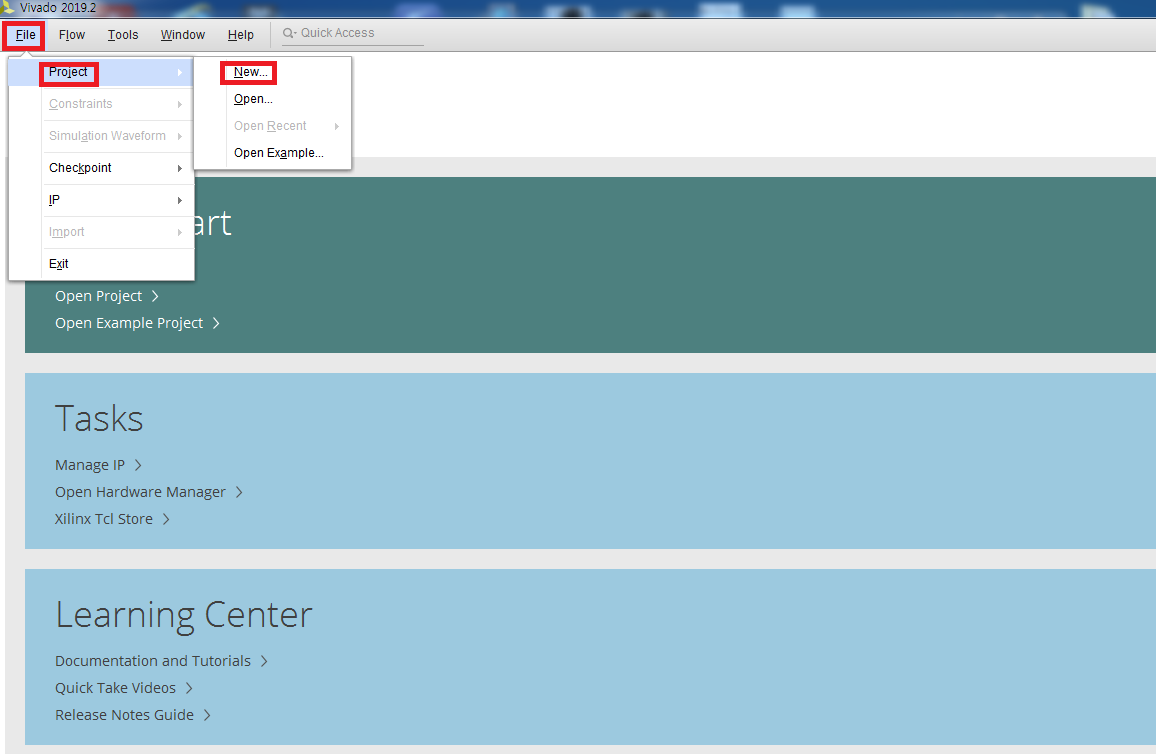Open the Quick Take Videos link

pos(115,688)
